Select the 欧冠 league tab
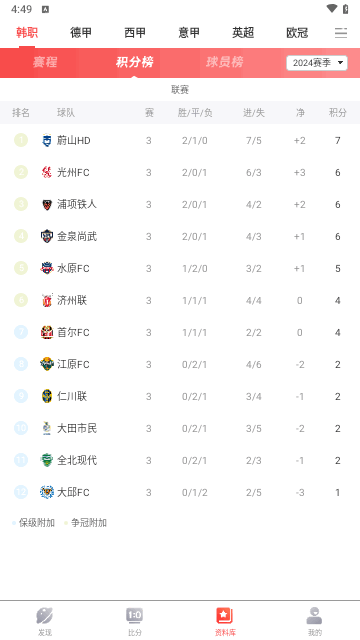 297,33
